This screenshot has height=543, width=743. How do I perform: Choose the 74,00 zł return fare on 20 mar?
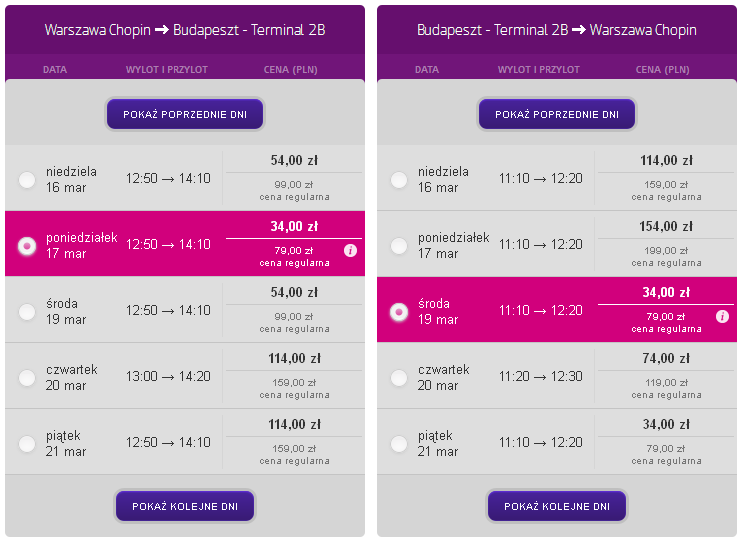click(x=666, y=358)
